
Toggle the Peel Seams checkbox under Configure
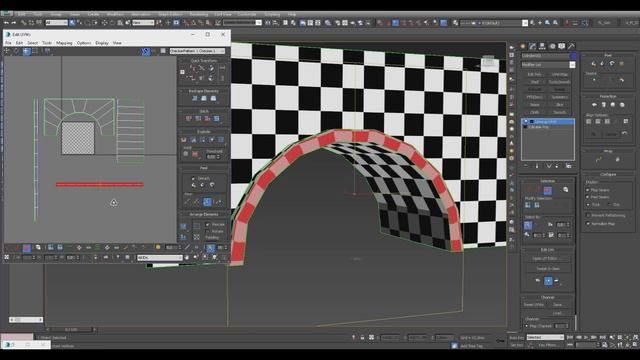click(588, 197)
